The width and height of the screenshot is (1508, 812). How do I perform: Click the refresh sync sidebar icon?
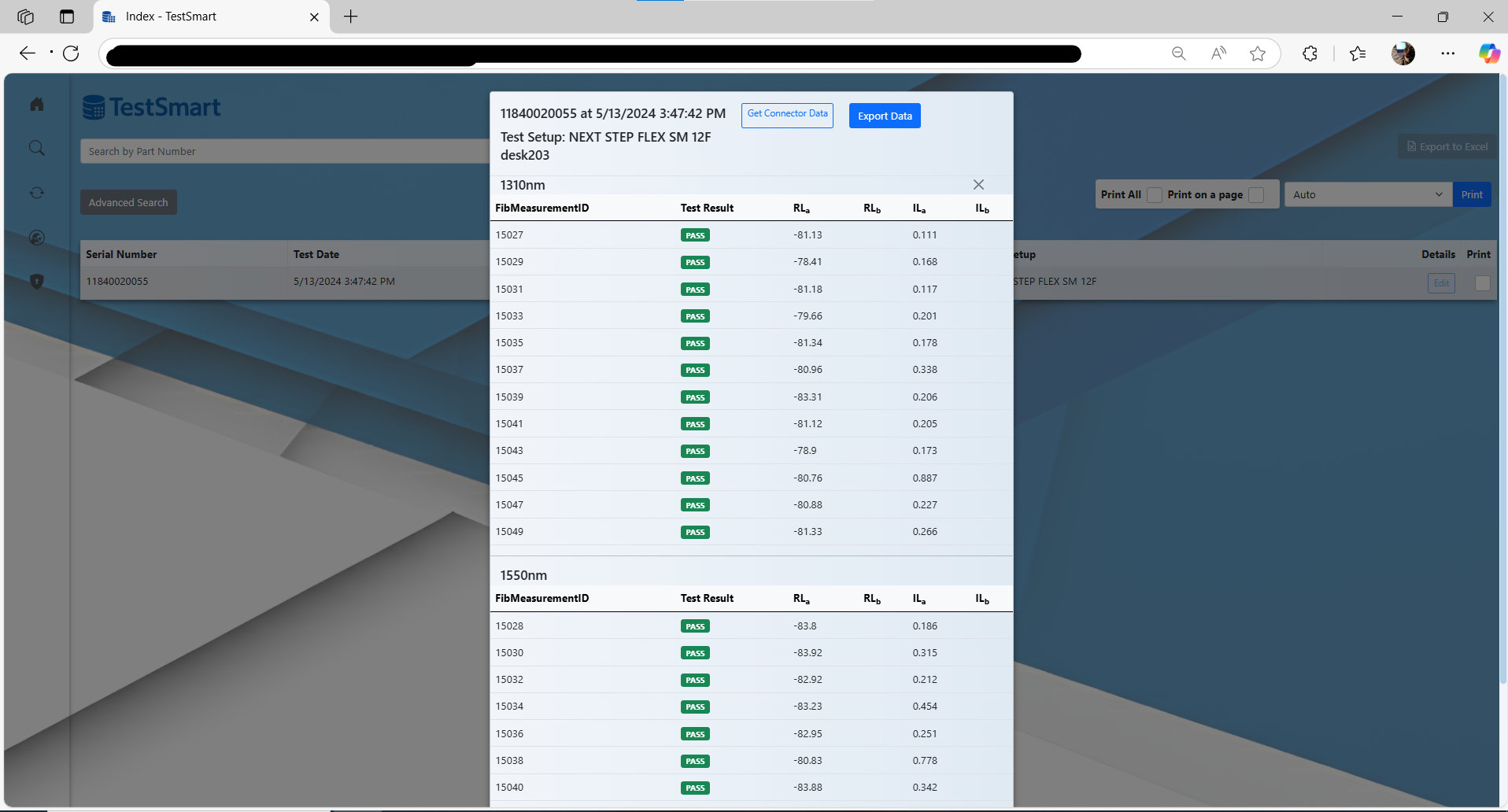pos(37,193)
